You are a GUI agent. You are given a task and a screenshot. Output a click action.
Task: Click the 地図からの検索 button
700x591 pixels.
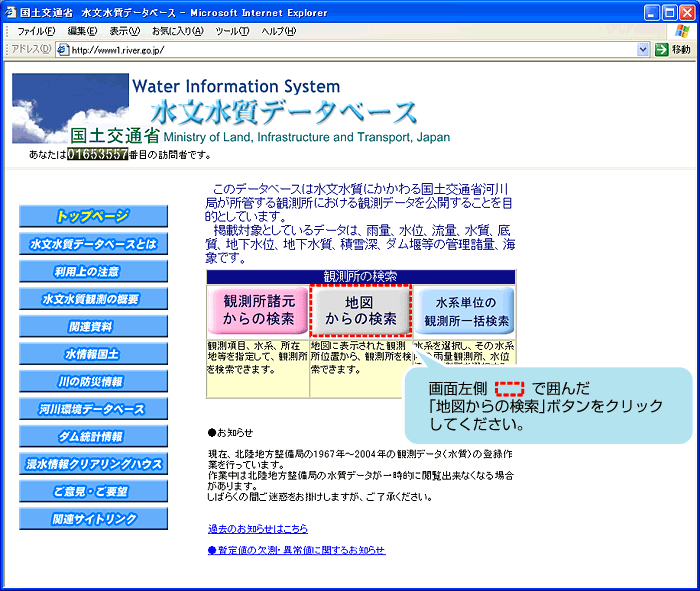(x=360, y=311)
